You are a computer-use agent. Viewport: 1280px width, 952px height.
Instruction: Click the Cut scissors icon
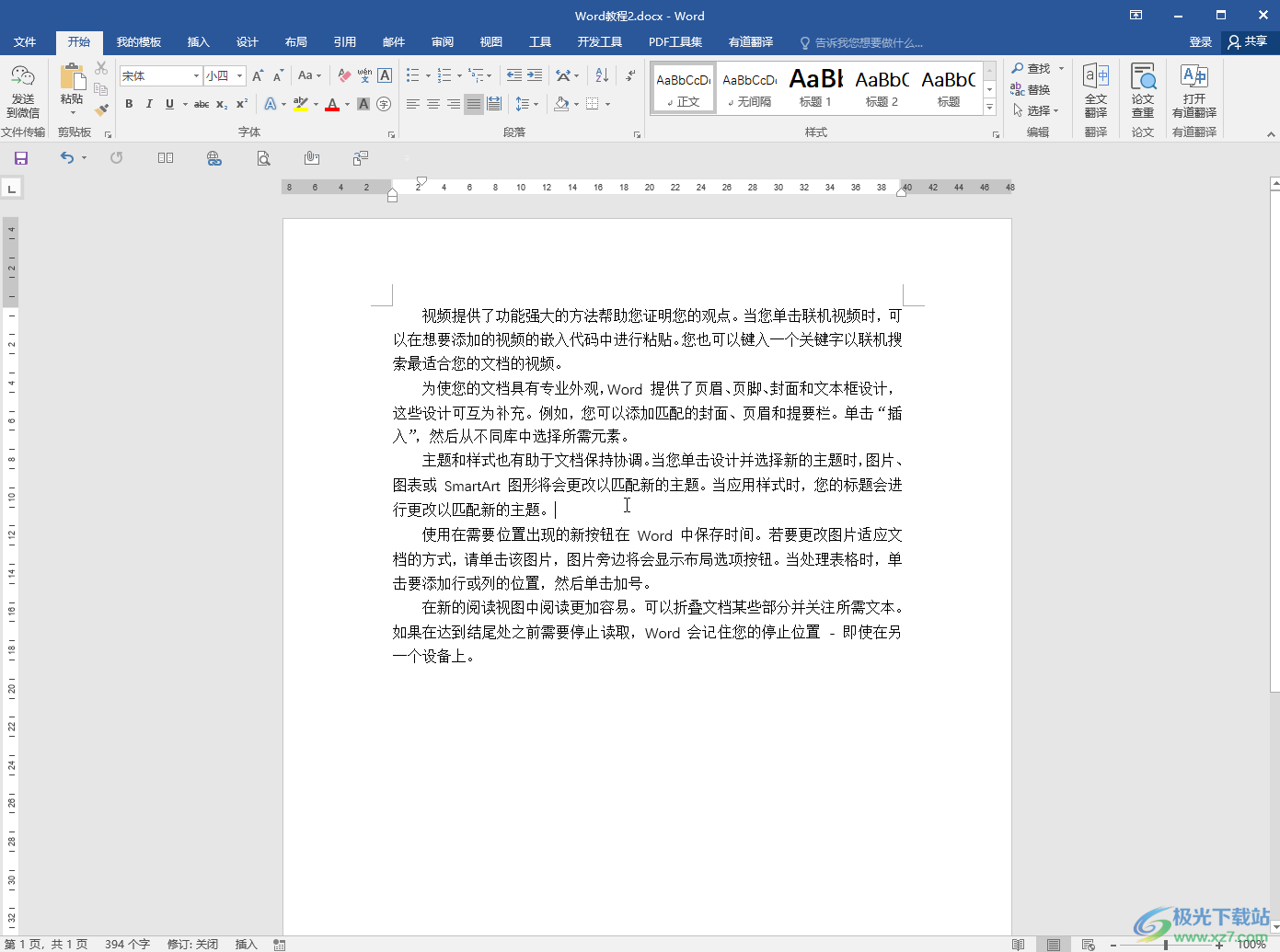coord(101,69)
